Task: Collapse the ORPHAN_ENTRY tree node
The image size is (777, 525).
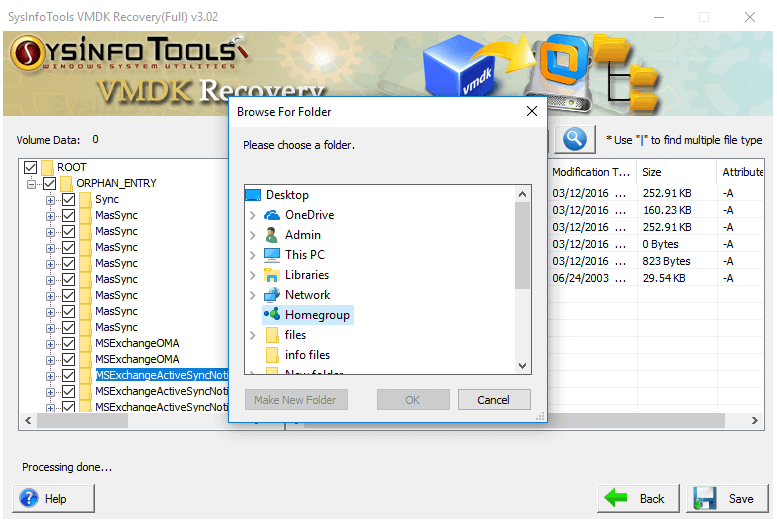Action: click(31, 184)
